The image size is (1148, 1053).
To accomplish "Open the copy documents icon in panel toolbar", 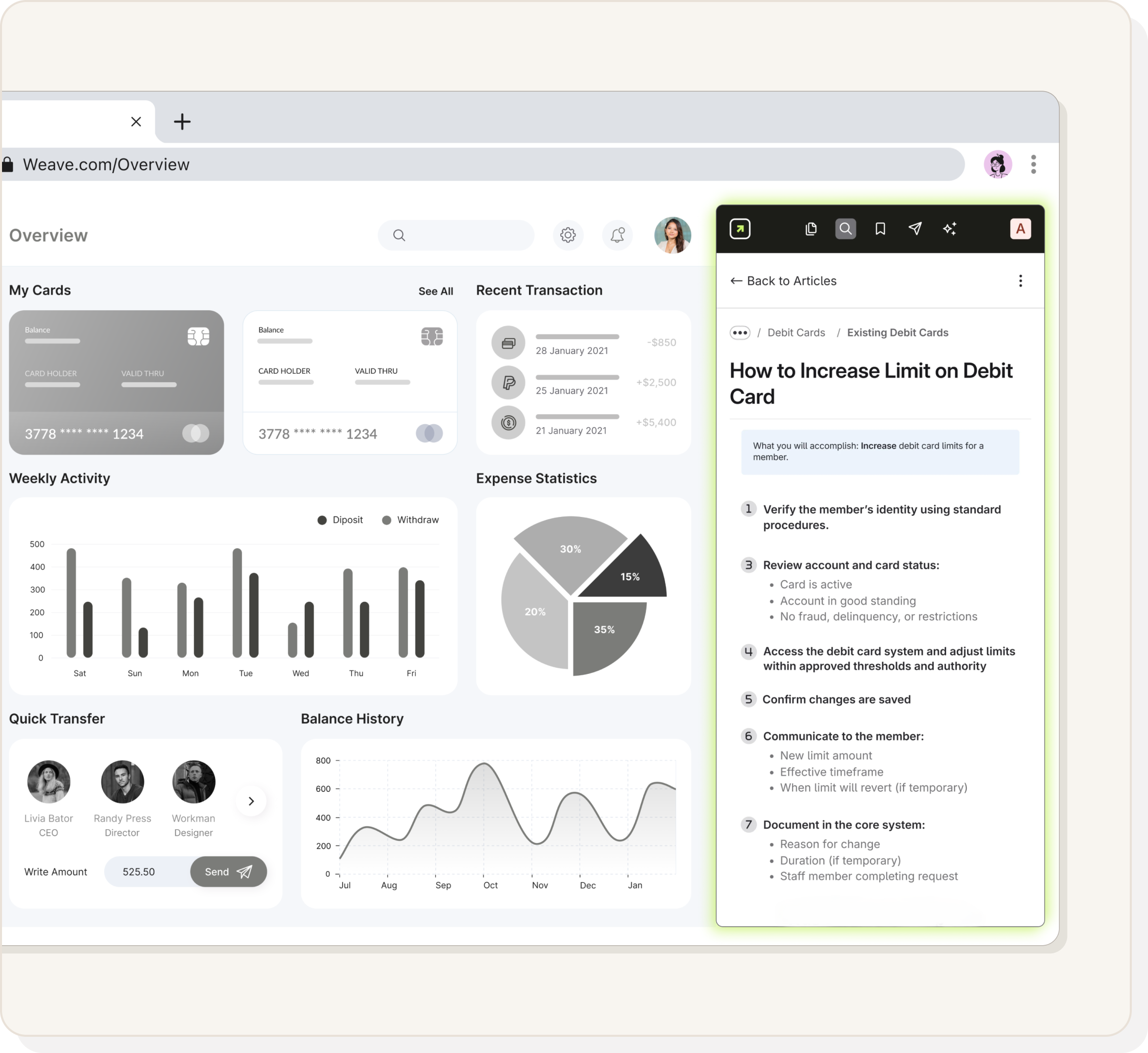I will click(811, 229).
